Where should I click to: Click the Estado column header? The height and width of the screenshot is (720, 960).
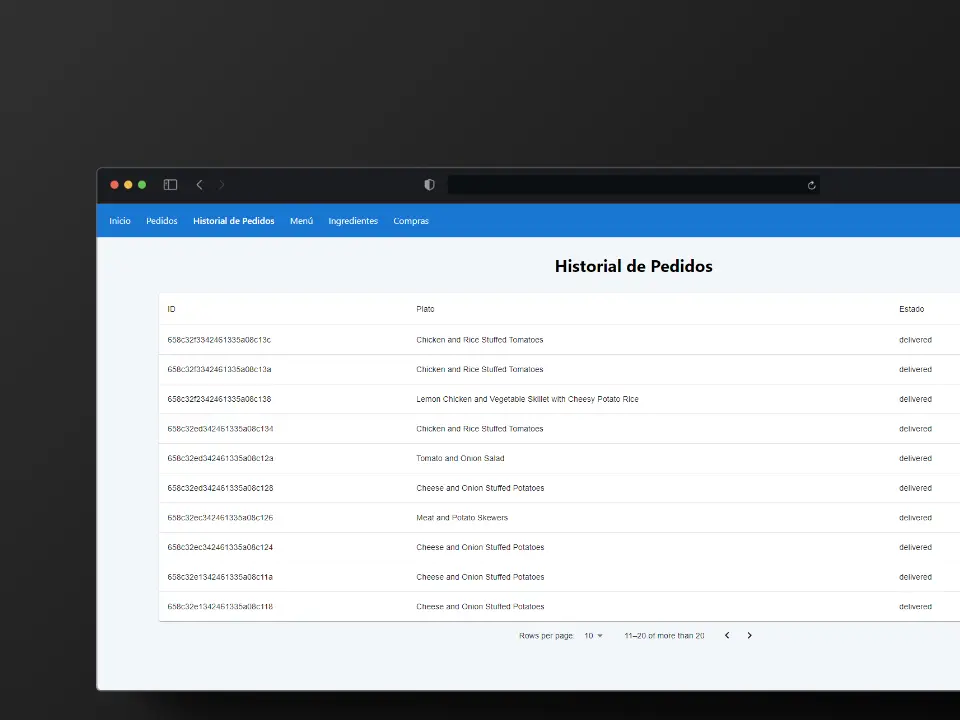pos(912,309)
